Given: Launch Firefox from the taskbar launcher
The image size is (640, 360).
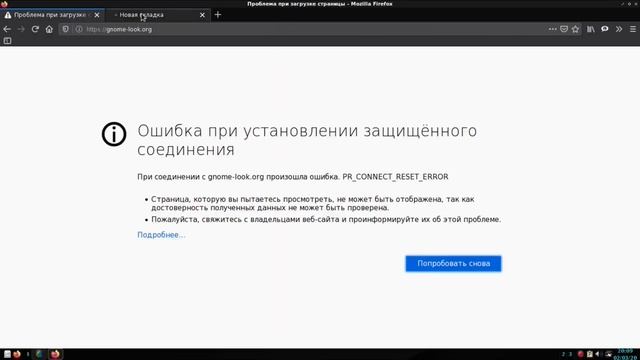Looking at the screenshot, I should point(17,354).
